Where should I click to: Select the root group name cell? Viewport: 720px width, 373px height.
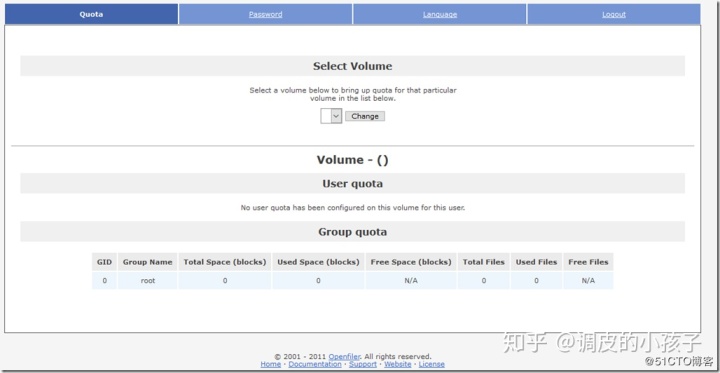(x=148, y=281)
